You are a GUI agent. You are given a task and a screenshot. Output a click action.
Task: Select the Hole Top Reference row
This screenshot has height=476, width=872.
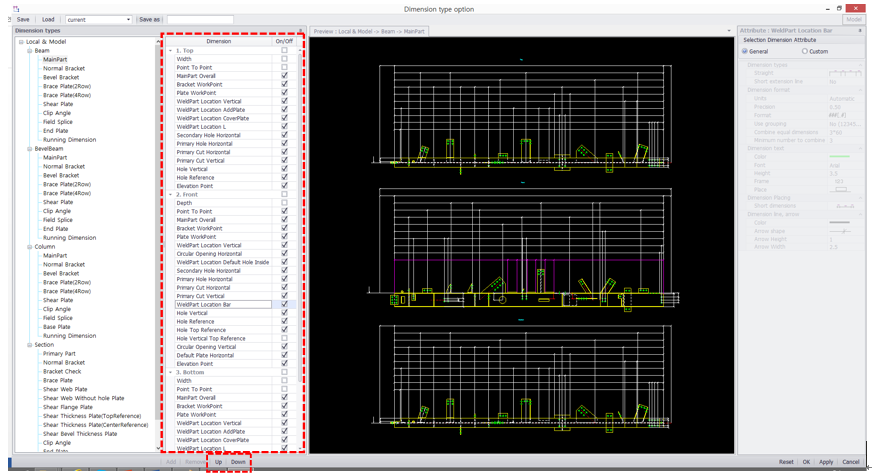[223, 330]
